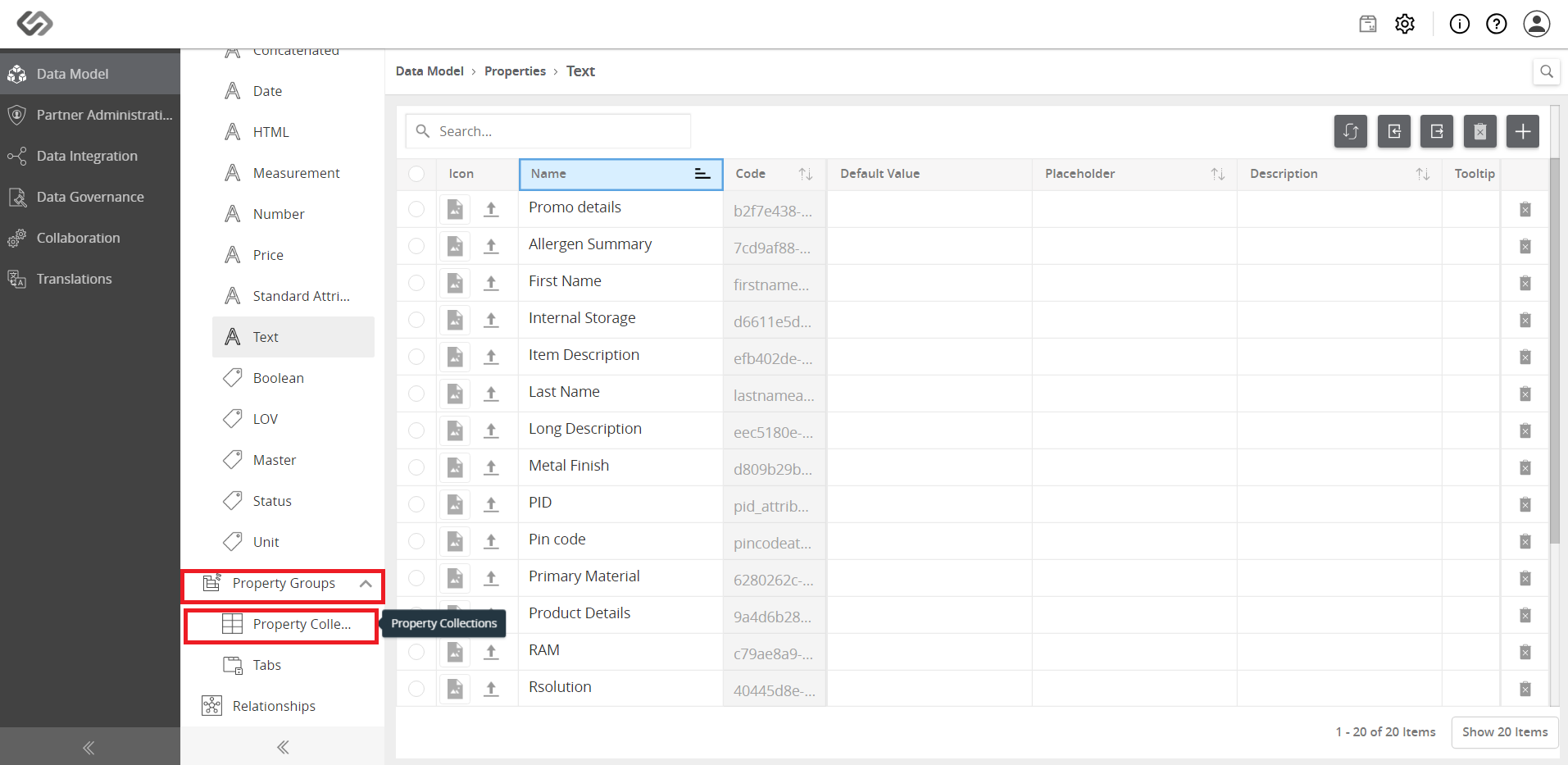This screenshot has height=765, width=1568.
Task: Select the Internal Storage row checkbox
Action: pyautogui.click(x=416, y=320)
